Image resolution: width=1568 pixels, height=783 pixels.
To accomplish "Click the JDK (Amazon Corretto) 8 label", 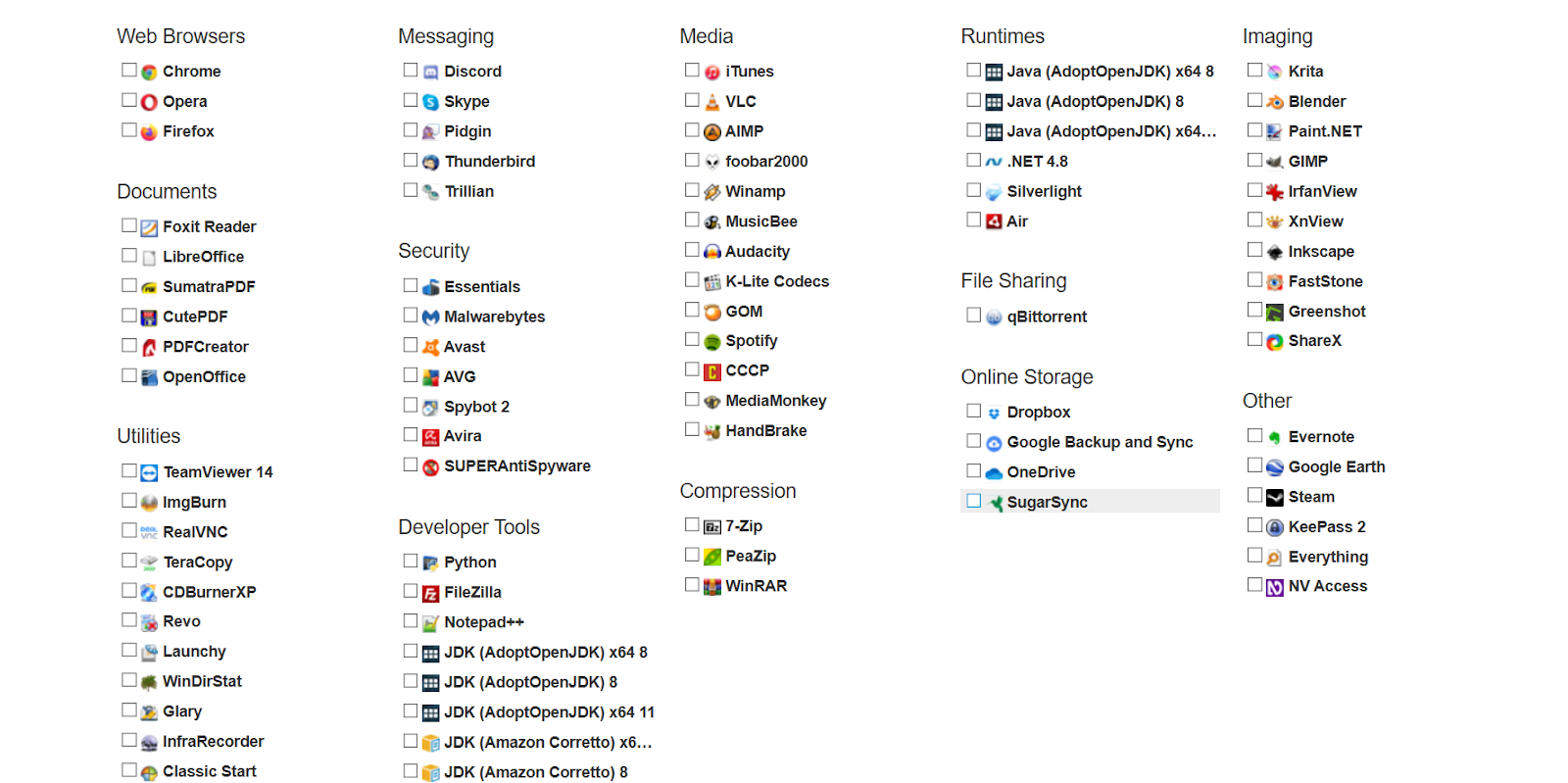I will click(x=536, y=772).
